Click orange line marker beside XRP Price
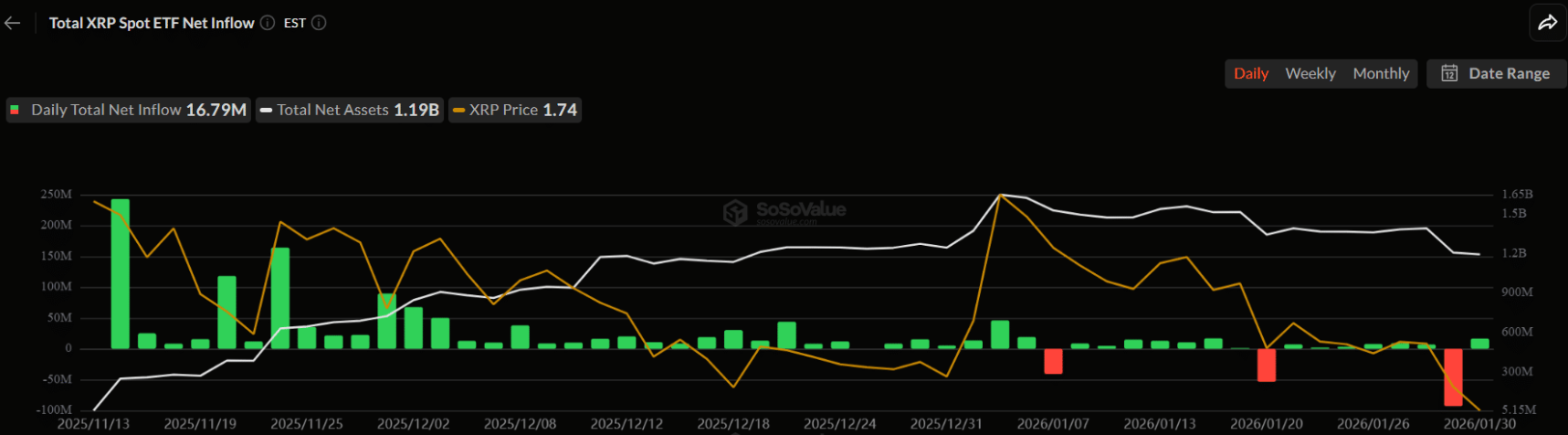Screen dimensions: 1568x435 (x=459, y=111)
